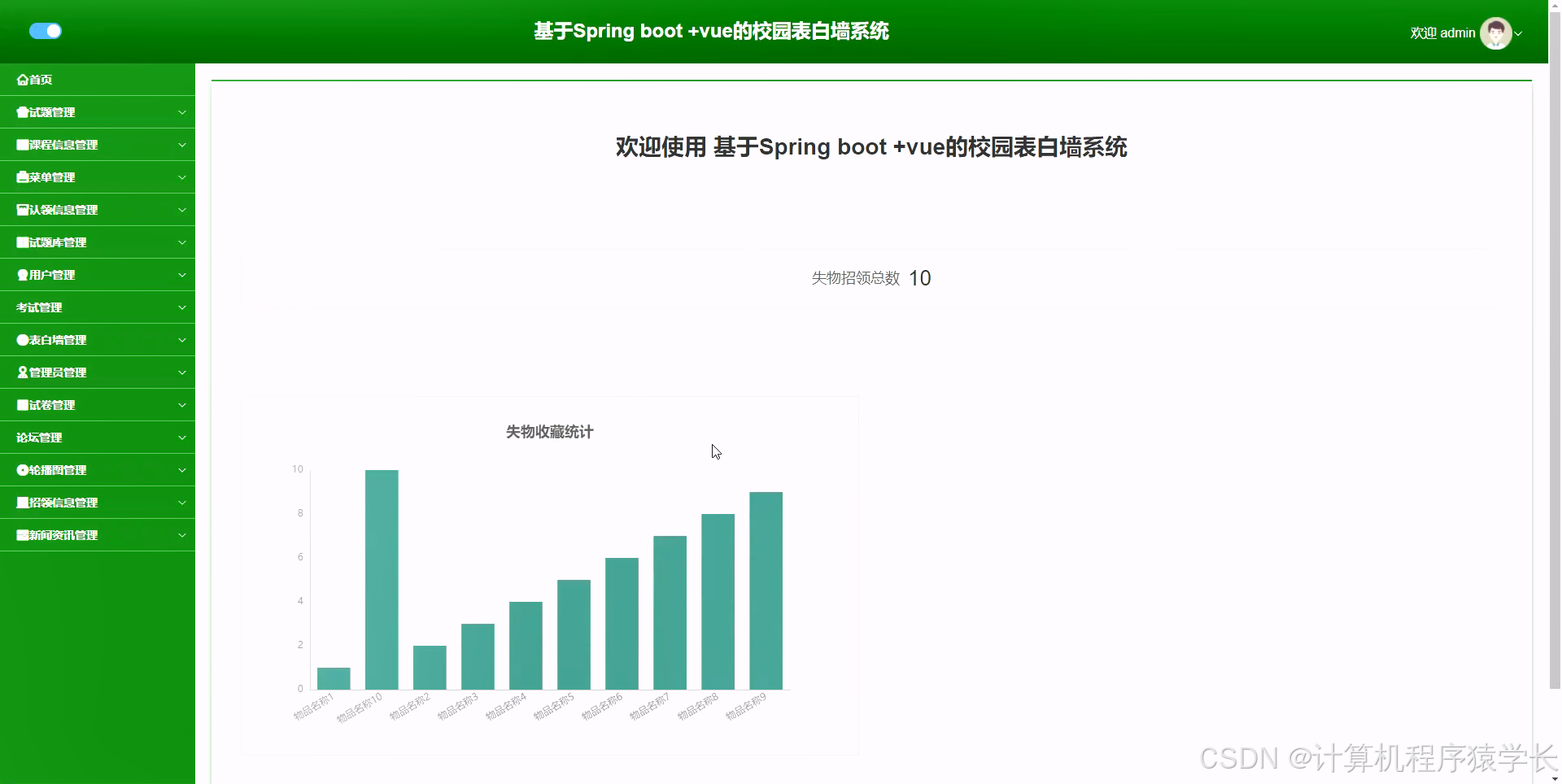This screenshot has width=1562, height=784.
Task: Click the 失物招领总数 label
Action: (x=856, y=278)
